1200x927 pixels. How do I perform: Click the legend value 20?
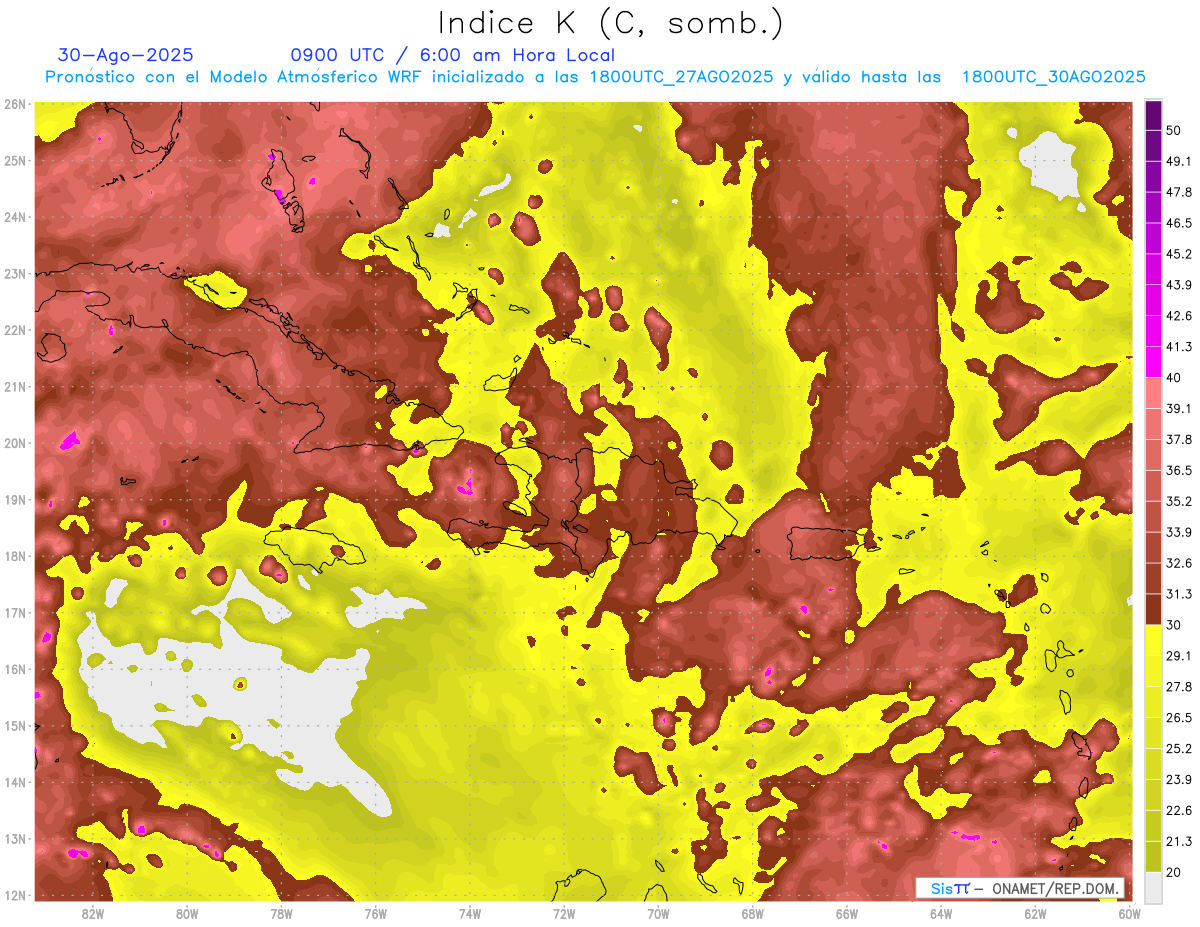point(1174,871)
